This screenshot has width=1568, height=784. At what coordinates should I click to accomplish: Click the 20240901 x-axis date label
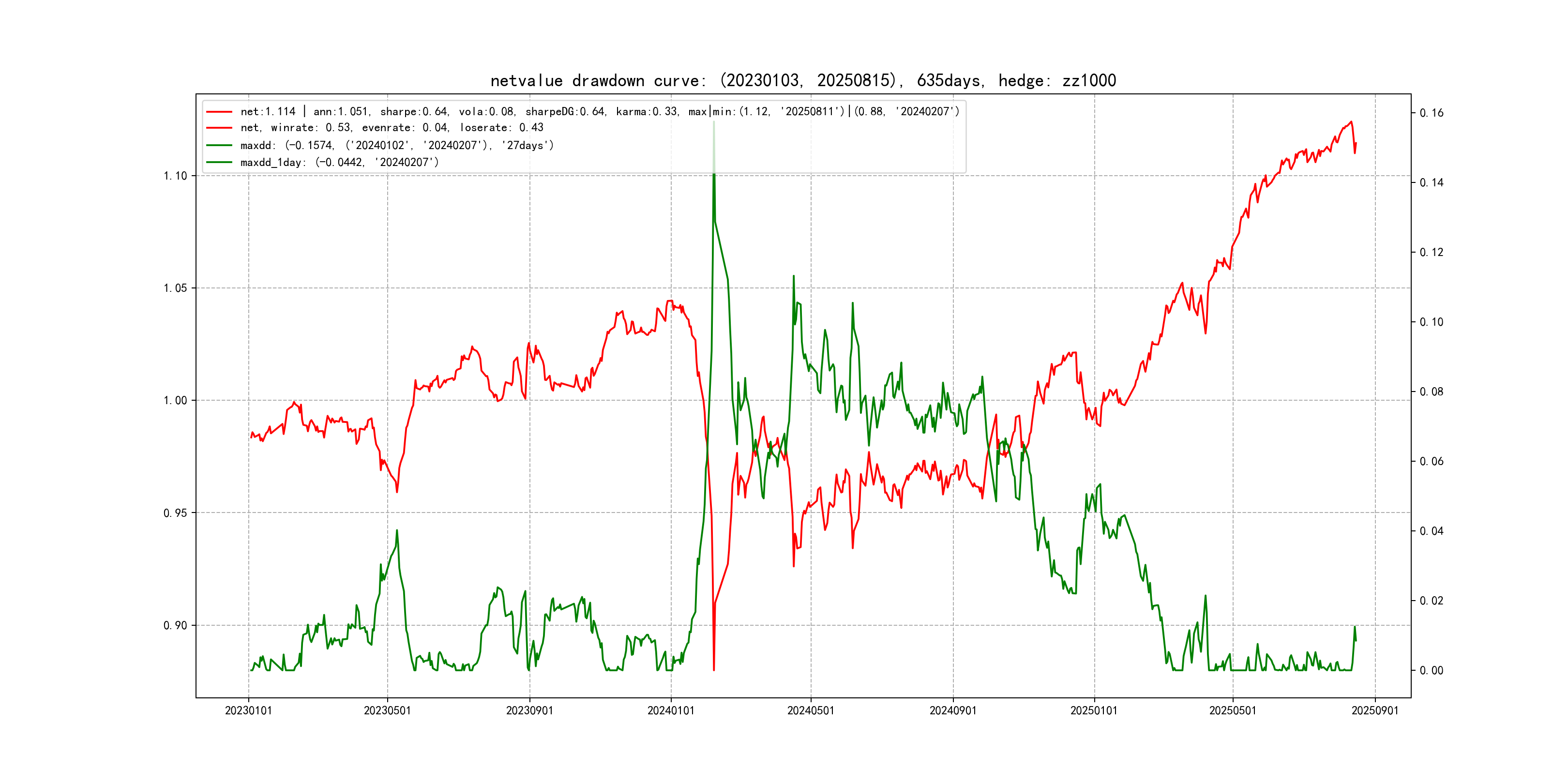(x=952, y=710)
